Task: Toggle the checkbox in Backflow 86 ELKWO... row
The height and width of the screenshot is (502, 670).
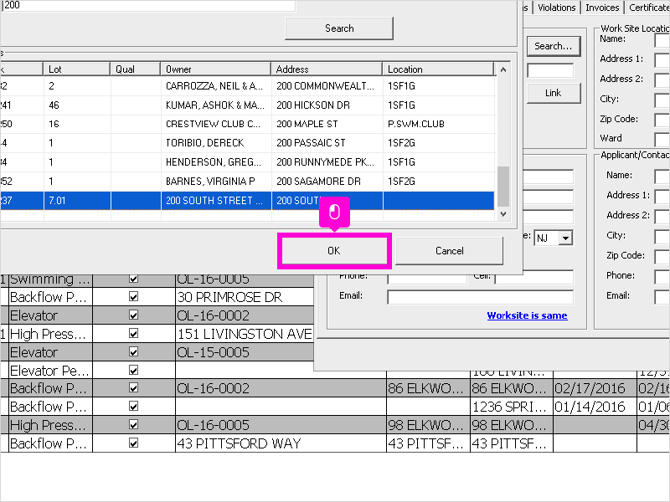Action: (x=134, y=388)
